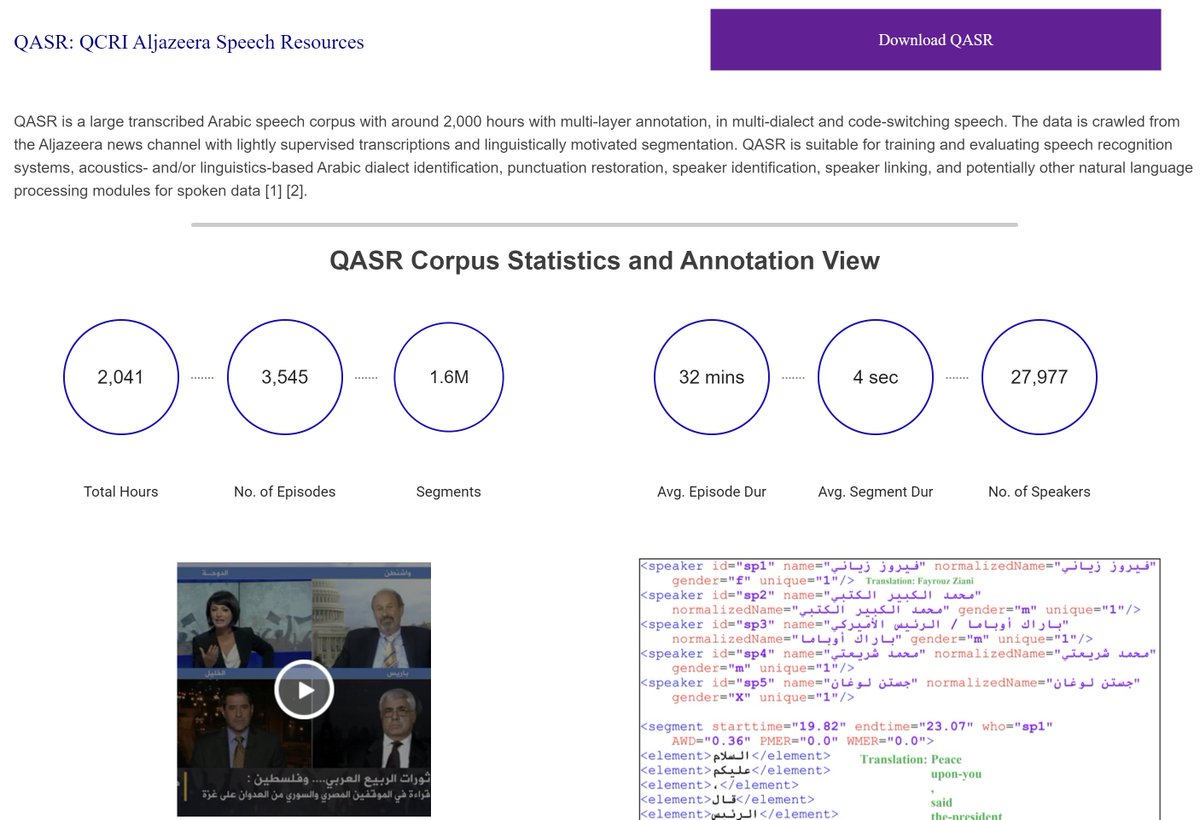Click the 'Avg. Episode Dur' label

click(x=711, y=492)
